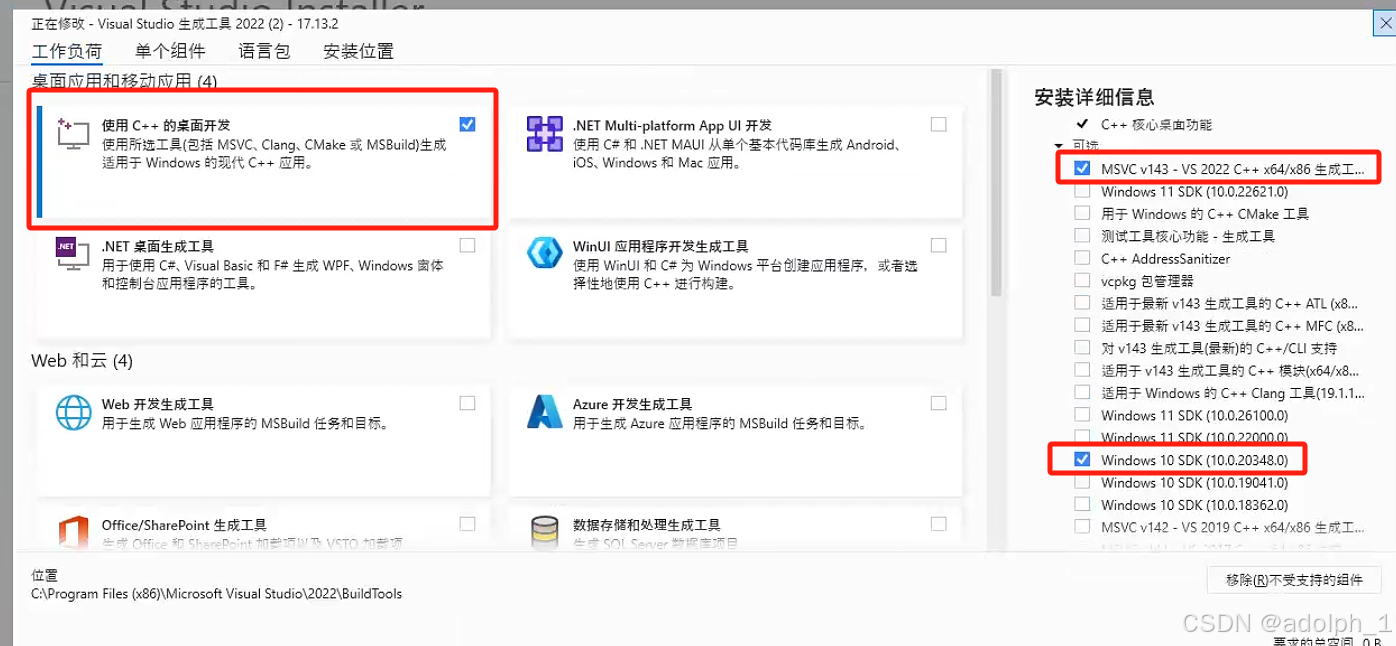
Task: Check the Azure 开发生成工具 checkbox
Action: (x=938, y=403)
